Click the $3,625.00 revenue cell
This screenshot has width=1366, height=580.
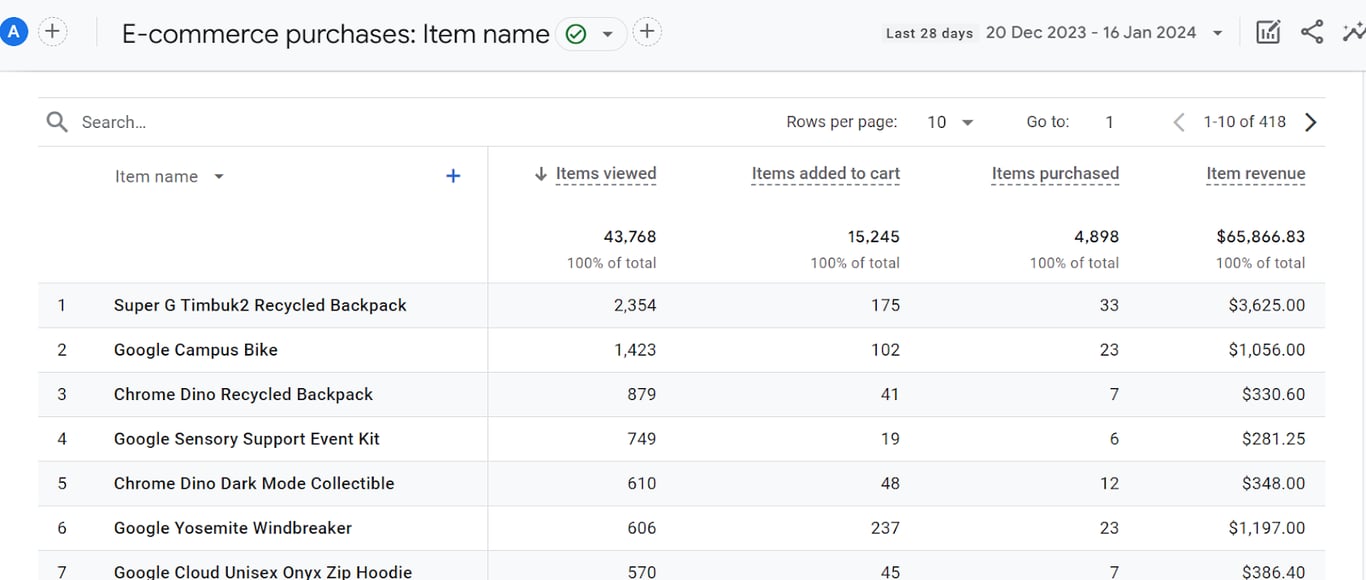[1267, 305]
